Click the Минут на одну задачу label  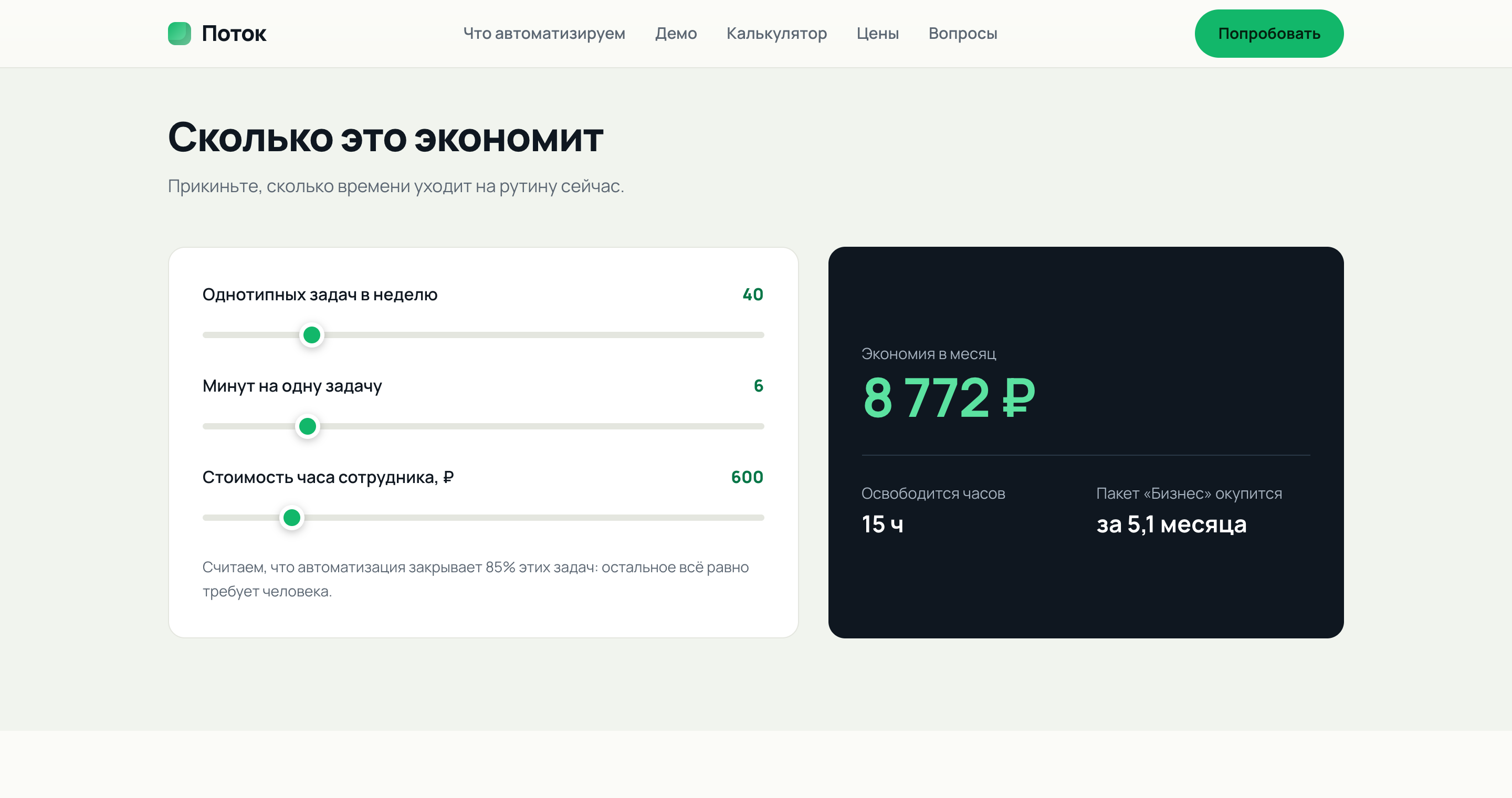click(x=292, y=386)
